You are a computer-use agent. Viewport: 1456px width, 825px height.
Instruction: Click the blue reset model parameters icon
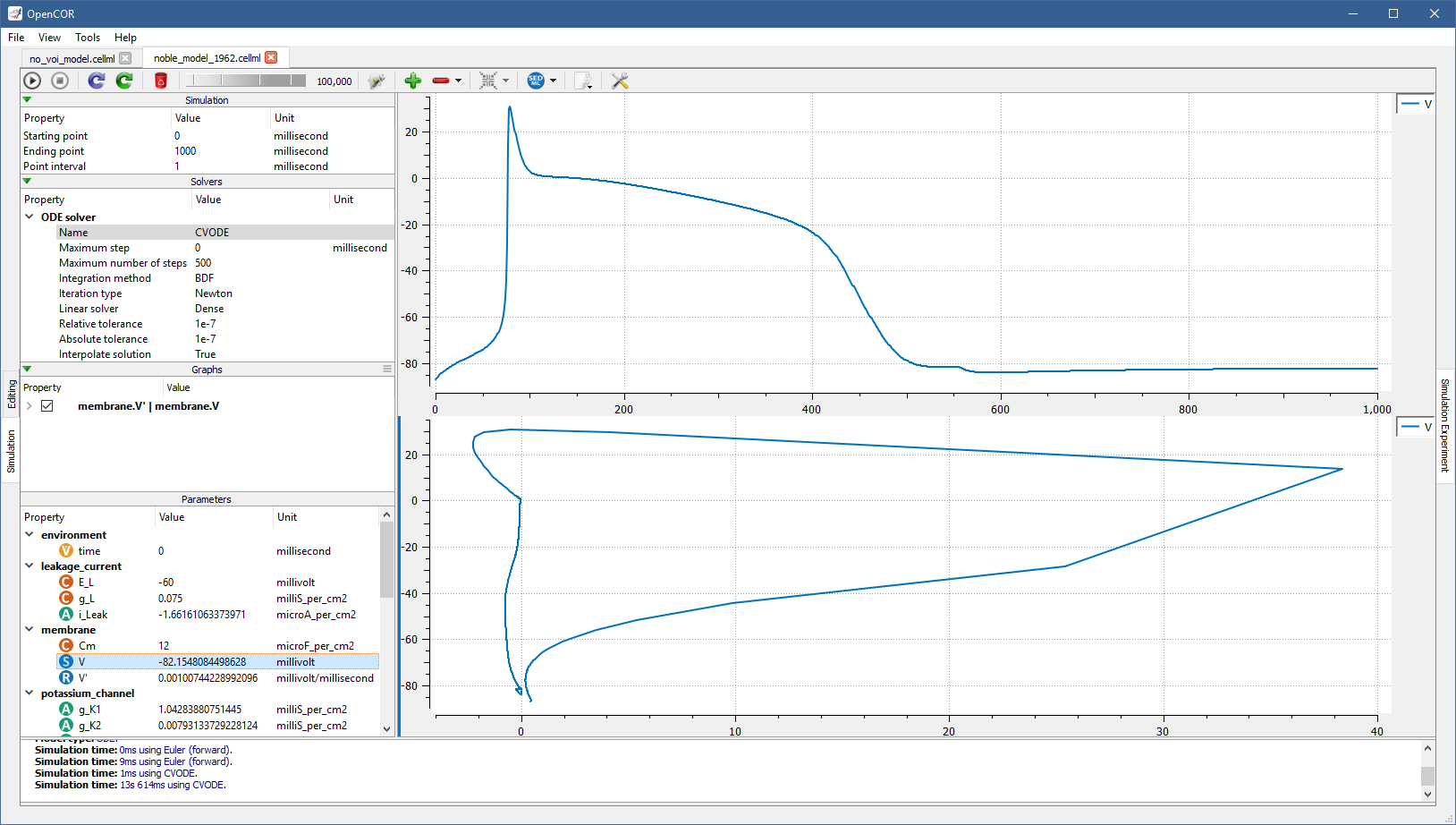tap(97, 81)
